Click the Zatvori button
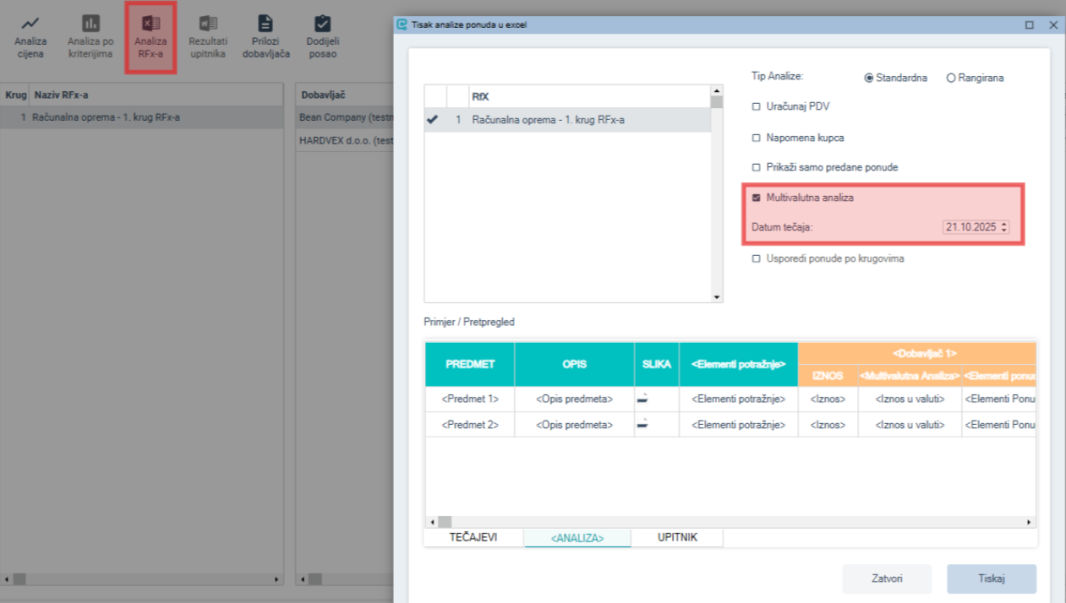Viewport: 1066px width, 603px height. pos(887,579)
